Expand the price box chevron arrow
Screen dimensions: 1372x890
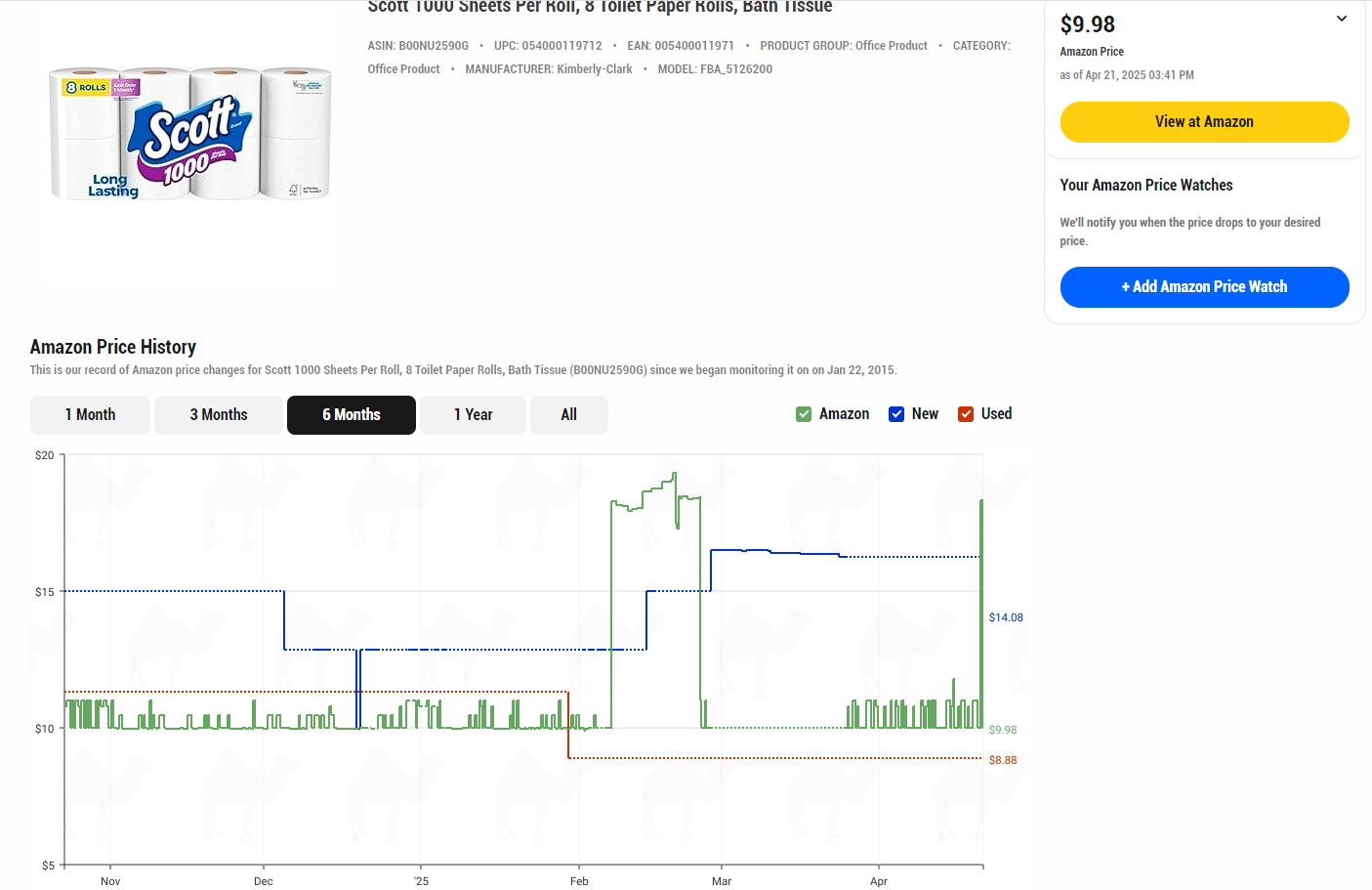(x=1342, y=19)
